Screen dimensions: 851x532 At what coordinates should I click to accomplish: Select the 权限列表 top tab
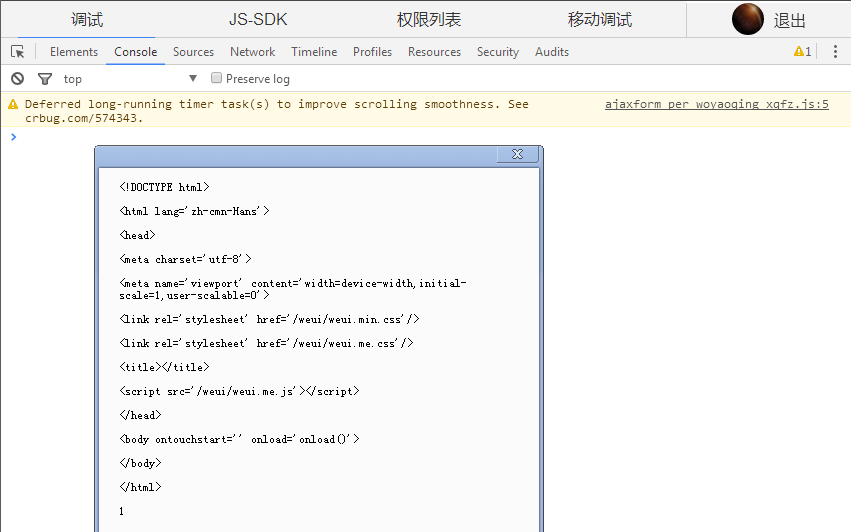click(429, 20)
